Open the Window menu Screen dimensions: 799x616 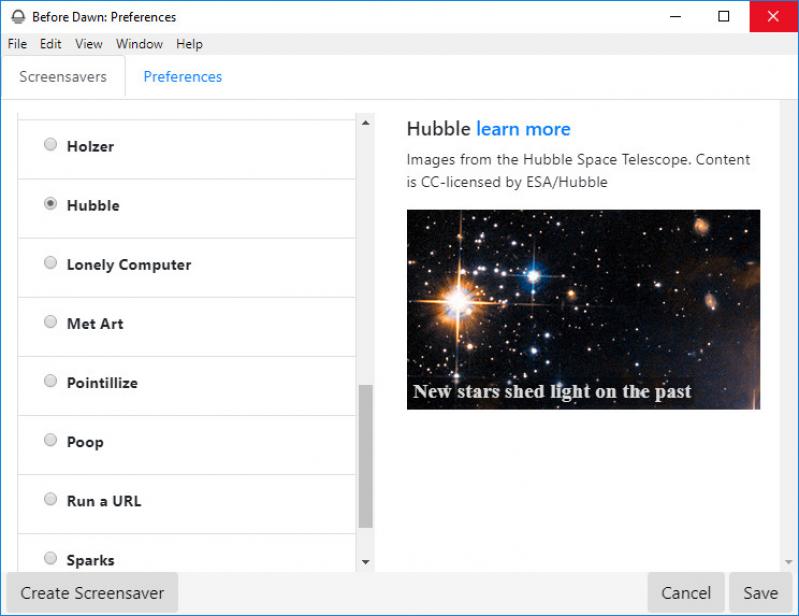139,44
